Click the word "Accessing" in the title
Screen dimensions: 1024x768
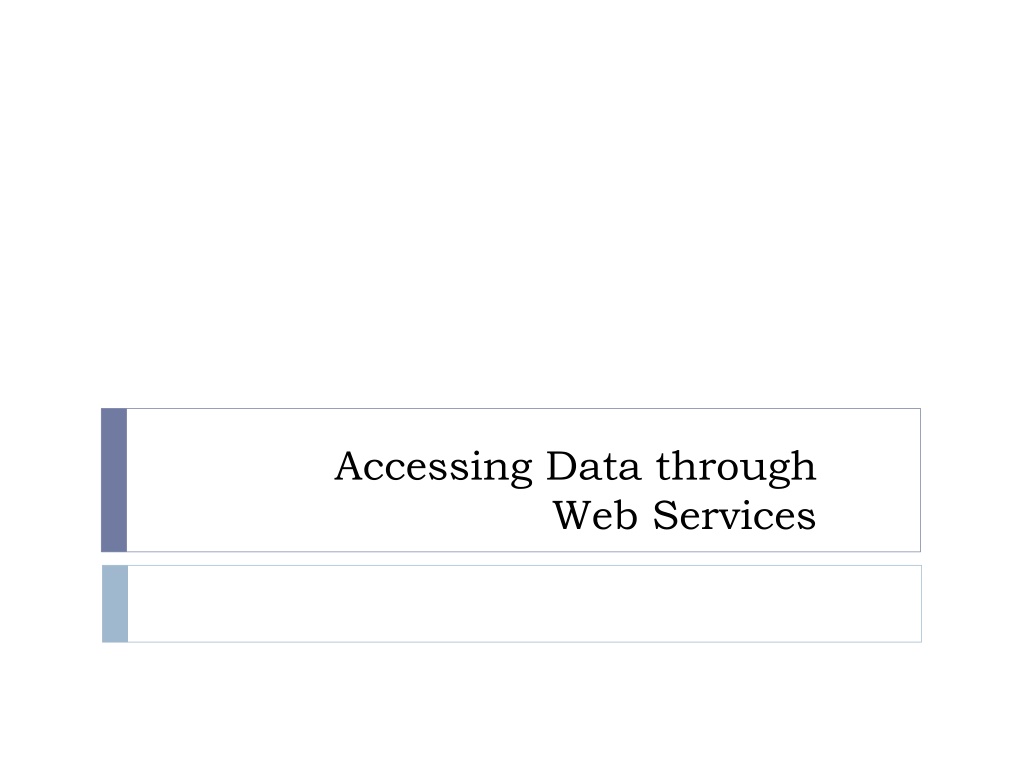click(434, 468)
